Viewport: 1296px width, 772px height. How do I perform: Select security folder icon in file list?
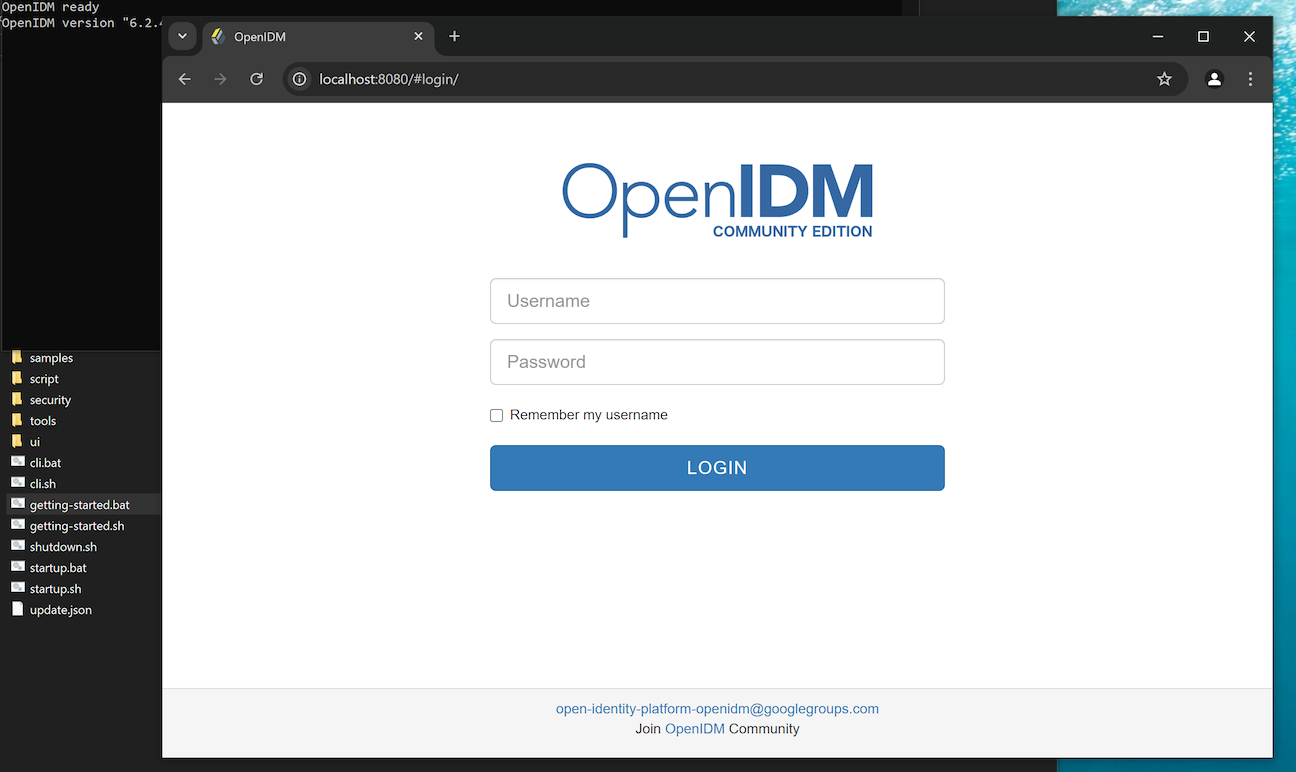pyautogui.click(x=17, y=399)
